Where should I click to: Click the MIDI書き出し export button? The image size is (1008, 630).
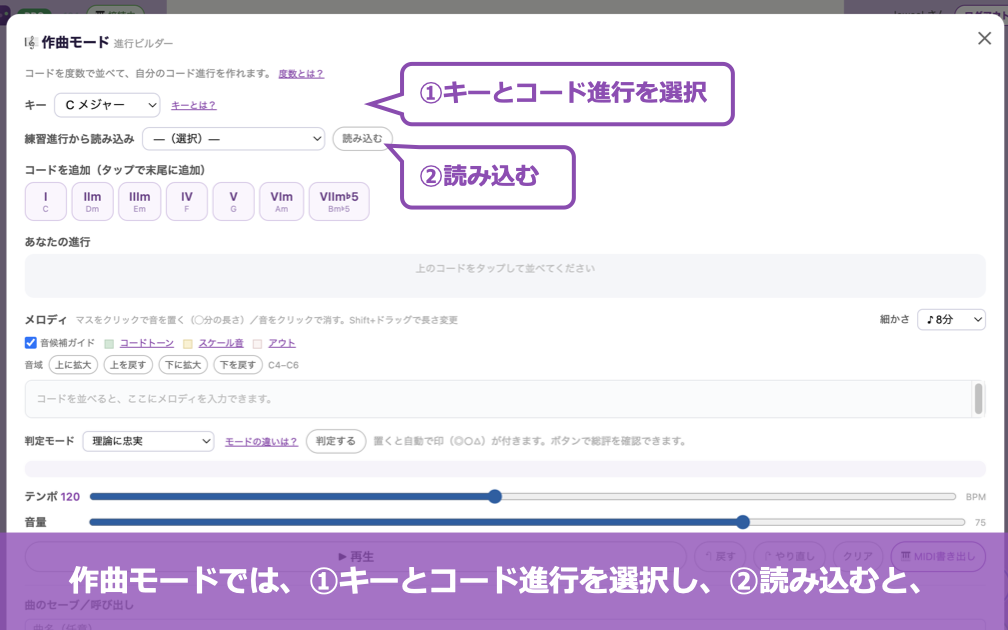tap(938, 556)
